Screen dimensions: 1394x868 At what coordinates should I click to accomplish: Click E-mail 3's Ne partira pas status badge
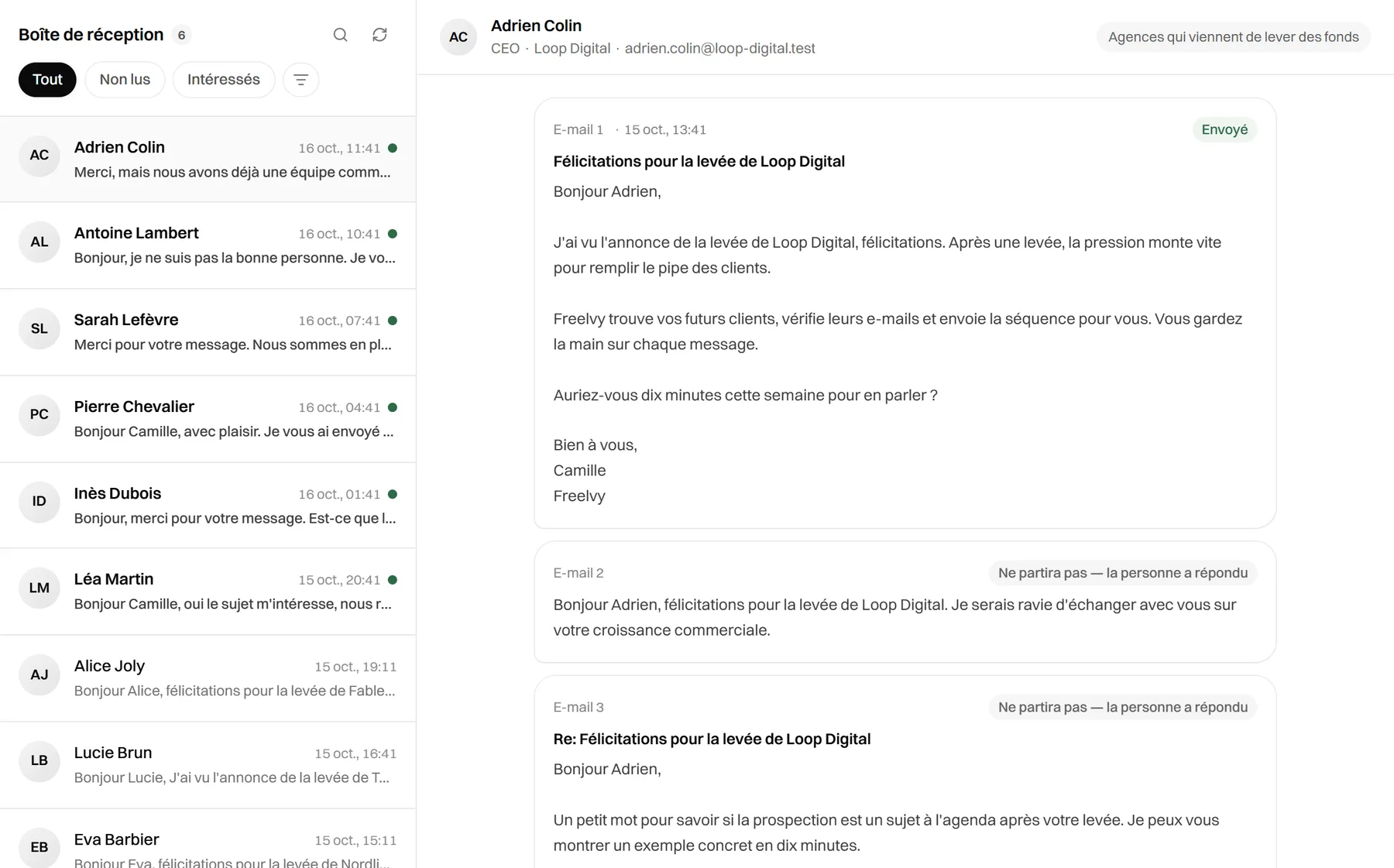1123,707
